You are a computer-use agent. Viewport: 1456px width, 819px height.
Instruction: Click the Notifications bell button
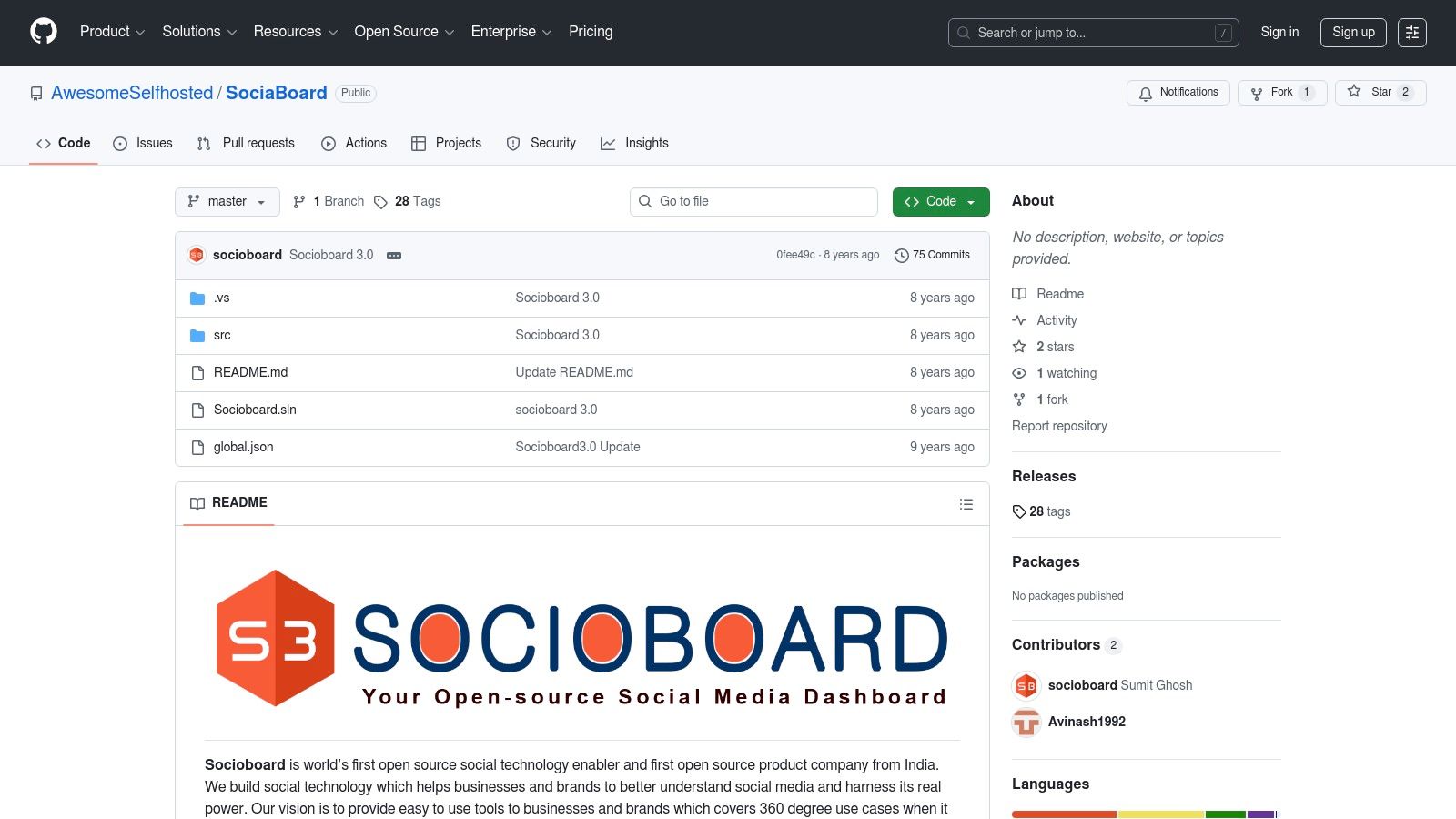click(x=1178, y=93)
